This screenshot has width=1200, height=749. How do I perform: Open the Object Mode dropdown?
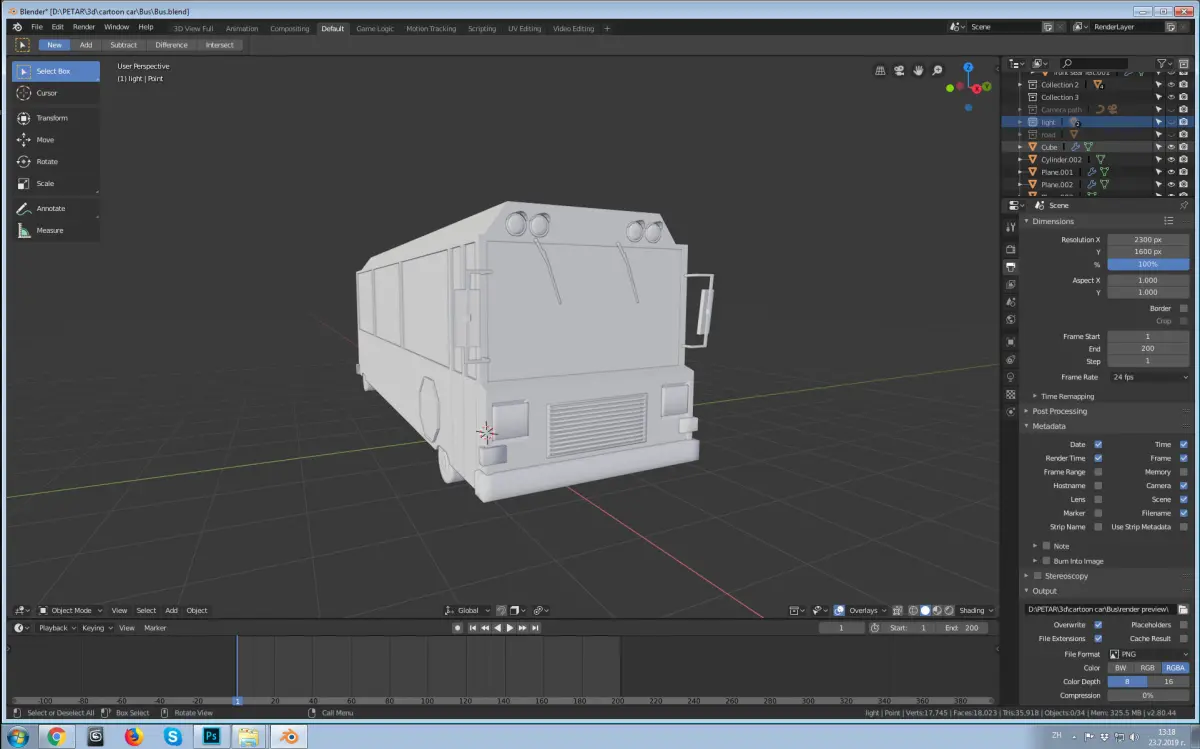[70, 610]
